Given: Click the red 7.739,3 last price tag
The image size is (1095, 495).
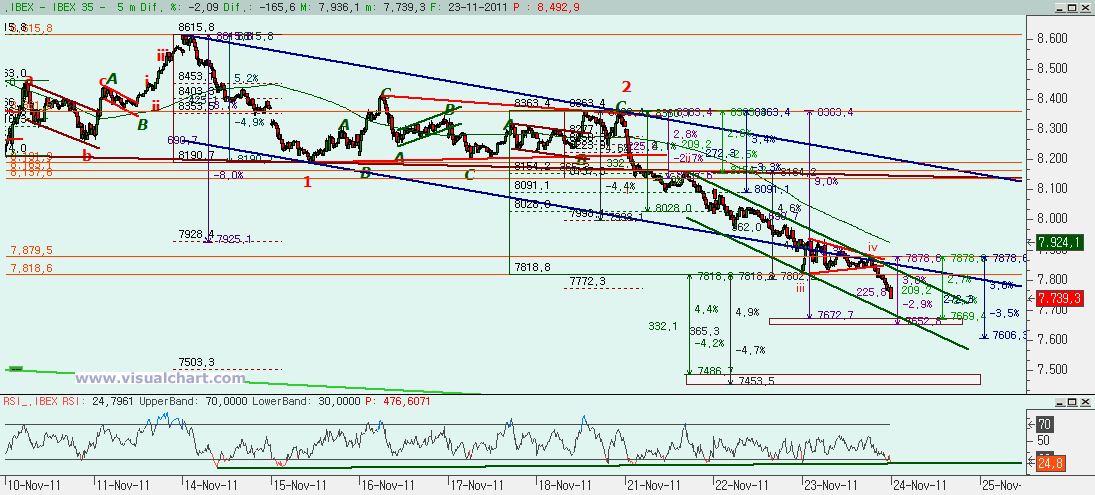Looking at the screenshot, I should pyautogui.click(x=1059, y=298).
